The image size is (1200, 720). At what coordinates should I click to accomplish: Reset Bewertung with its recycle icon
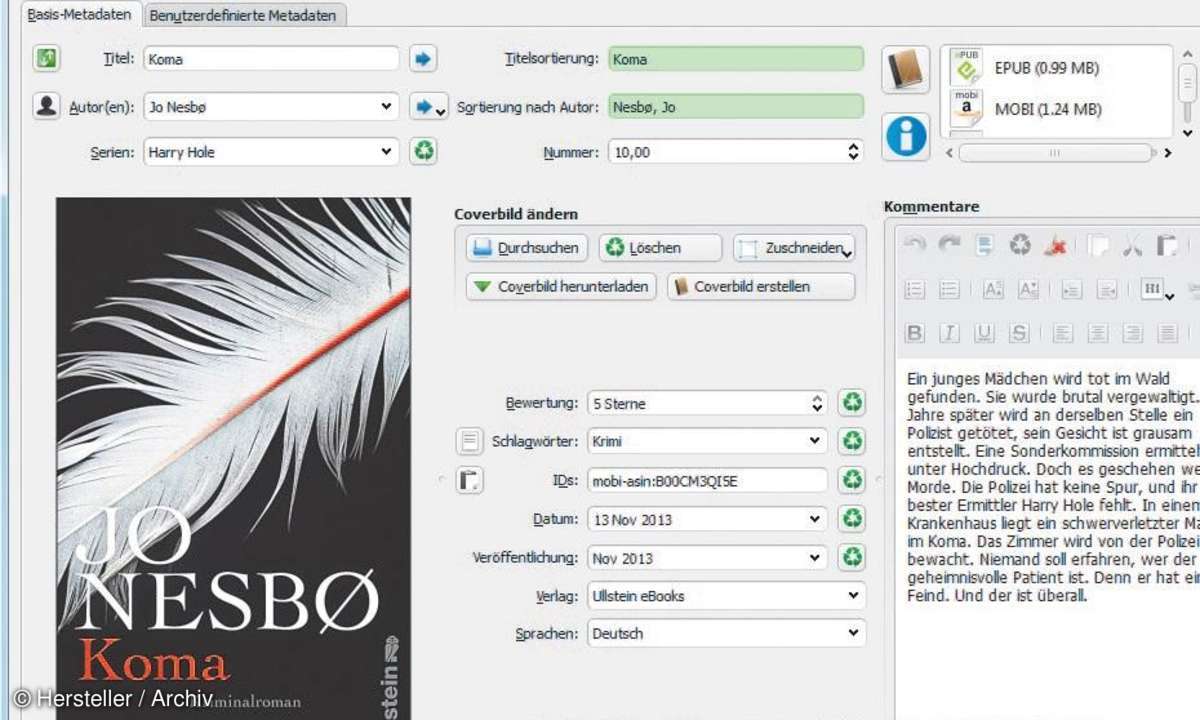852,403
